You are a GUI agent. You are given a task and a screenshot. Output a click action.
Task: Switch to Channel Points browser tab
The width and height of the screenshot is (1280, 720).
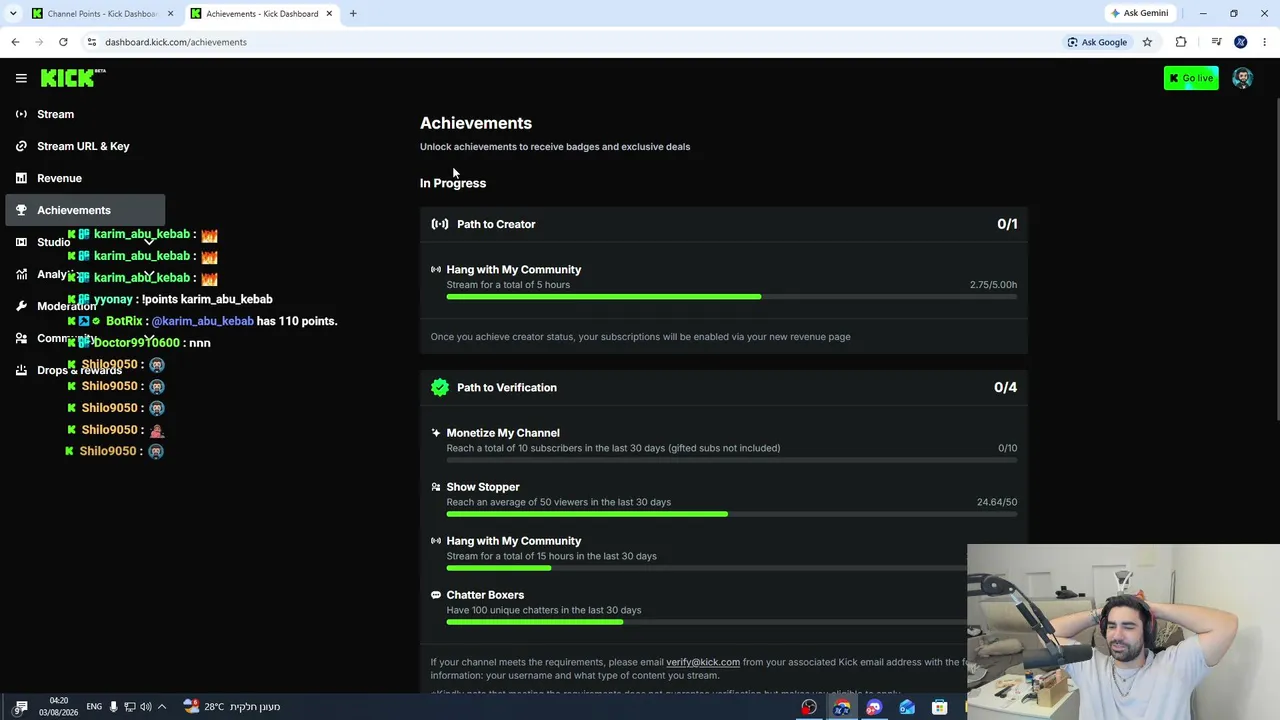click(102, 14)
